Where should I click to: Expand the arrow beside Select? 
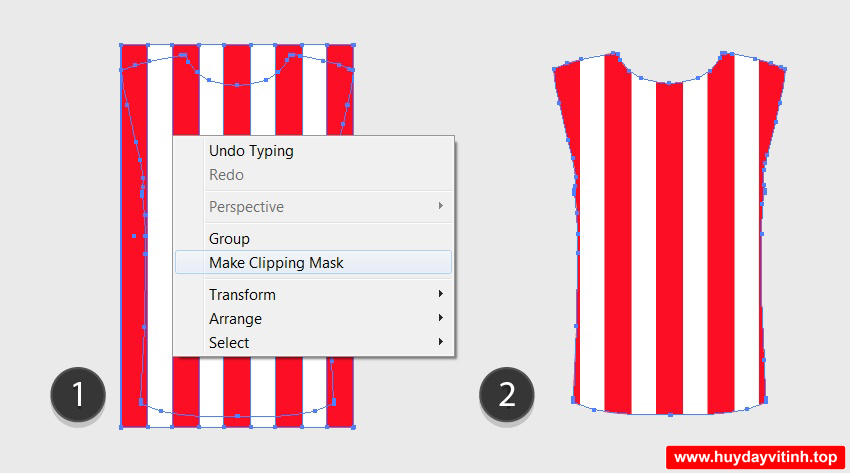441,341
